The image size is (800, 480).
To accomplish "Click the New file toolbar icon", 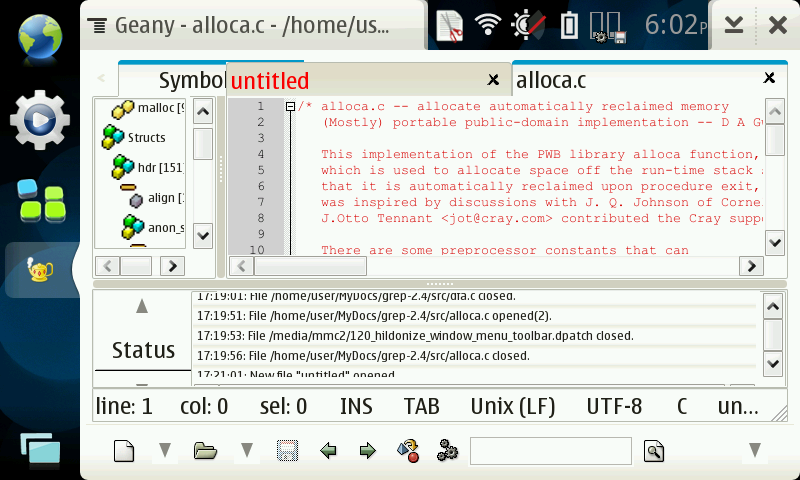I will coord(123,451).
